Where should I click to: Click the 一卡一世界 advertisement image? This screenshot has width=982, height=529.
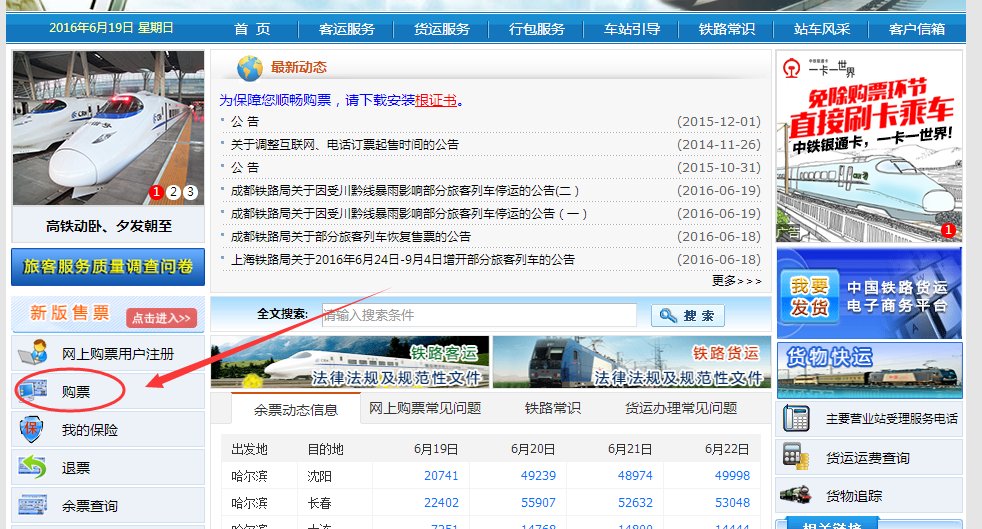869,146
